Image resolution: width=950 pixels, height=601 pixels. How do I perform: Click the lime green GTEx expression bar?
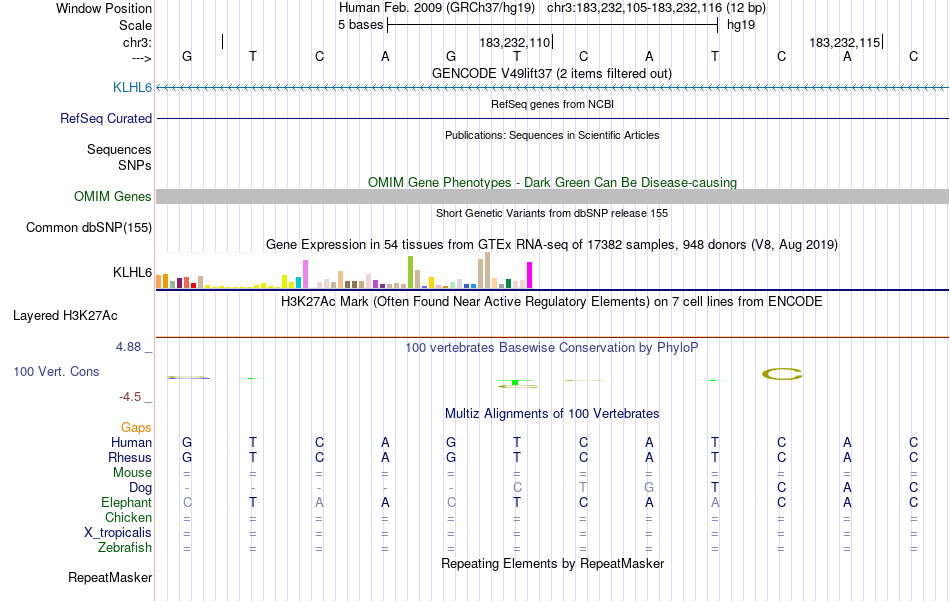click(x=410, y=272)
